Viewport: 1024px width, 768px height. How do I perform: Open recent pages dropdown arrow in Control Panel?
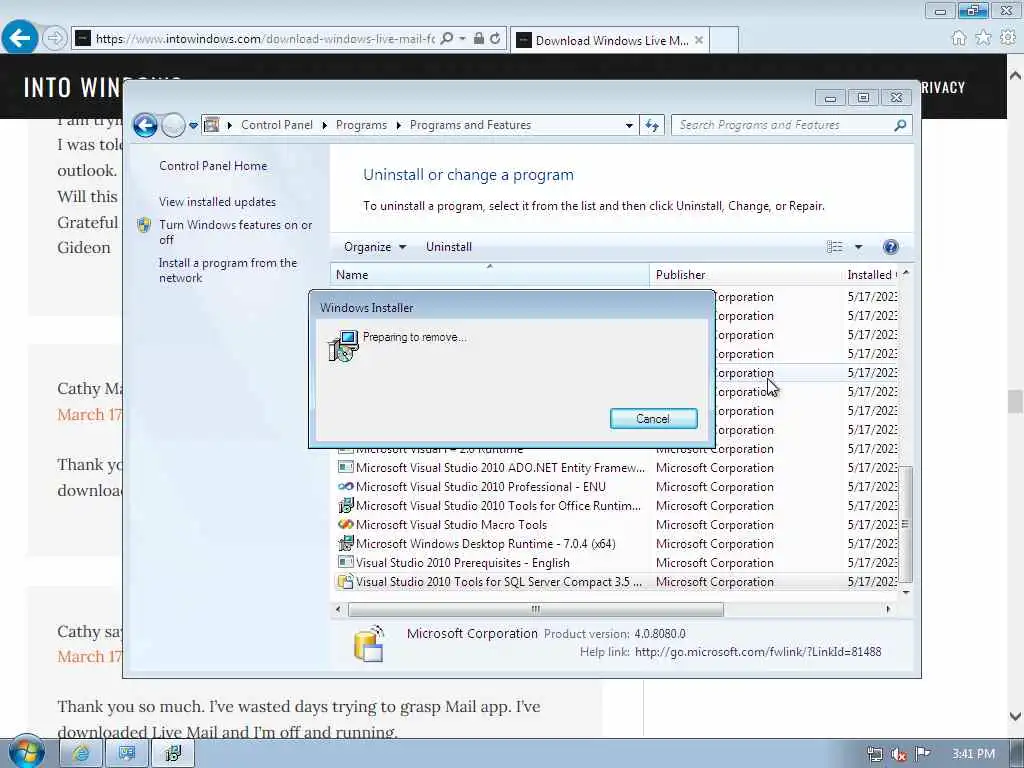click(x=193, y=125)
